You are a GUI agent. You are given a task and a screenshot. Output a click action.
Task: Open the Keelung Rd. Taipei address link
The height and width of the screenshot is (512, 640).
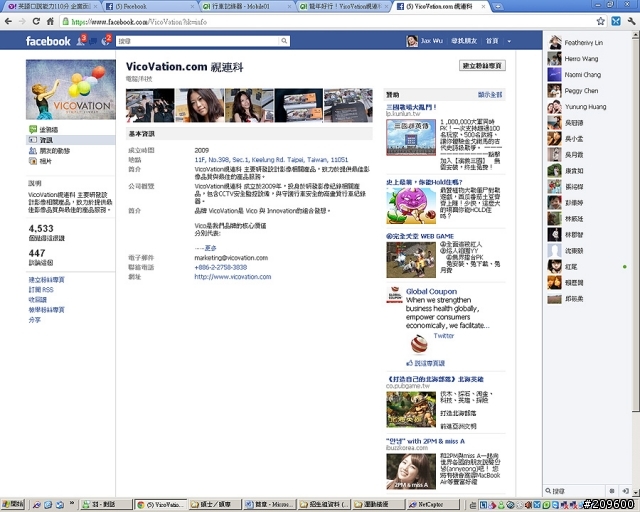point(271,160)
